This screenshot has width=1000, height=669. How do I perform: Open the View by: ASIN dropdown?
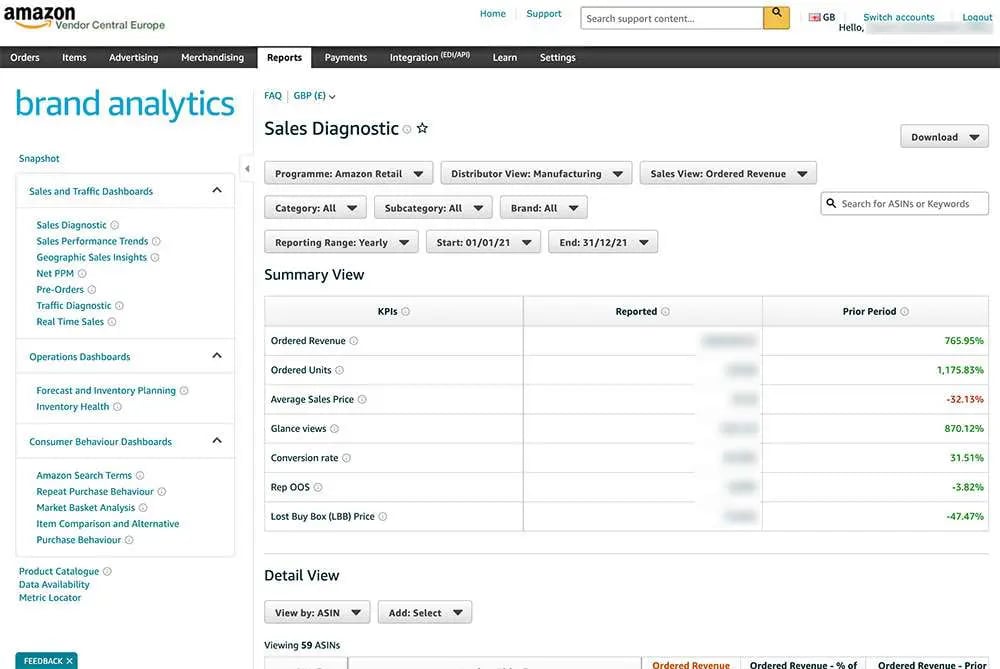click(318, 612)
